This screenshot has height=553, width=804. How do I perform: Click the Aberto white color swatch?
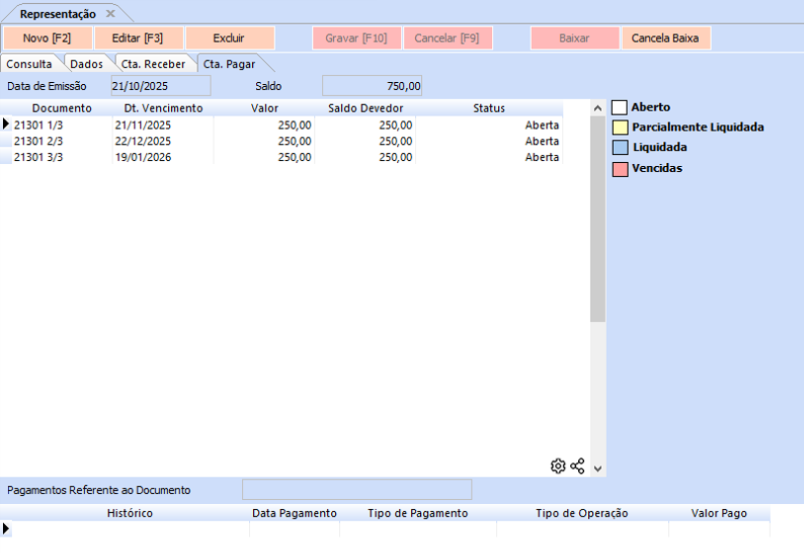pos(619,107)
